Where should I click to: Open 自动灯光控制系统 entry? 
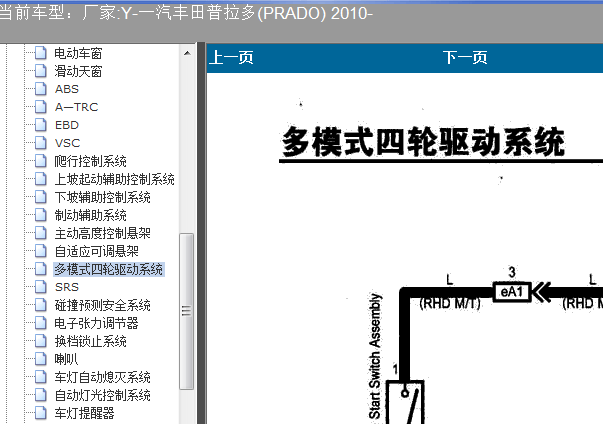[102, 396]
